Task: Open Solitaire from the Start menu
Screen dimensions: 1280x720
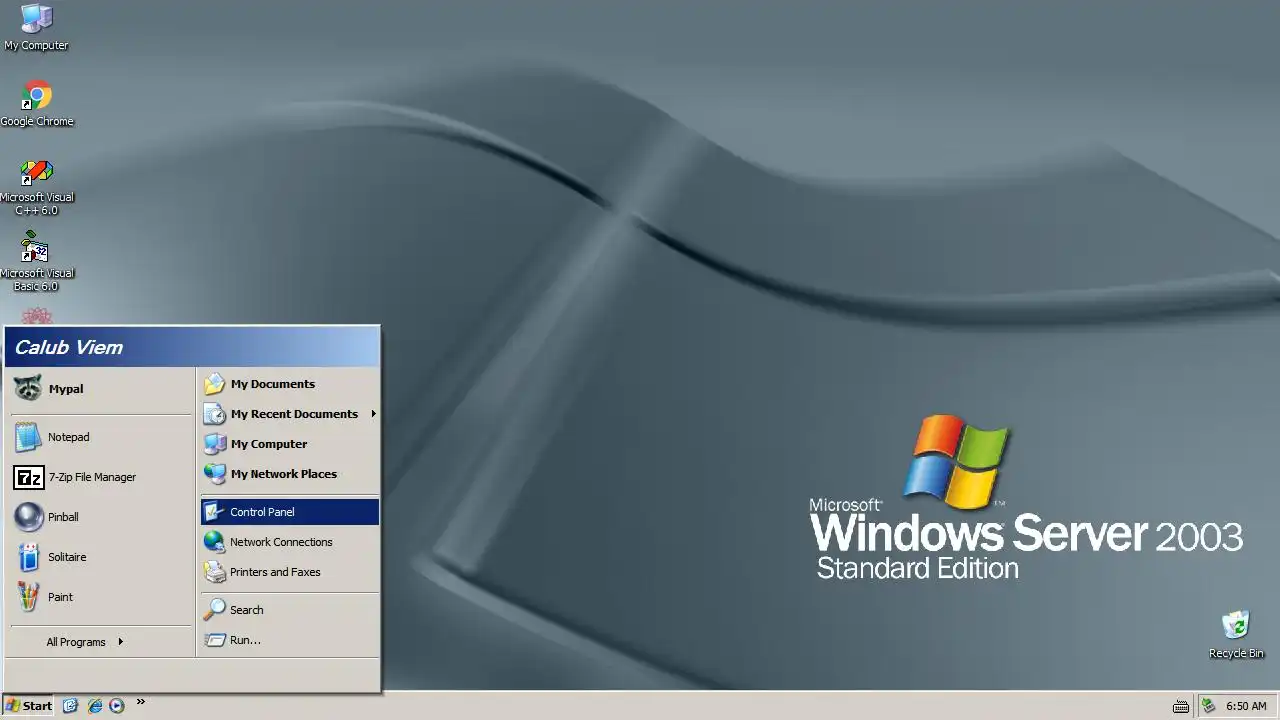Action: pos(100,557)
